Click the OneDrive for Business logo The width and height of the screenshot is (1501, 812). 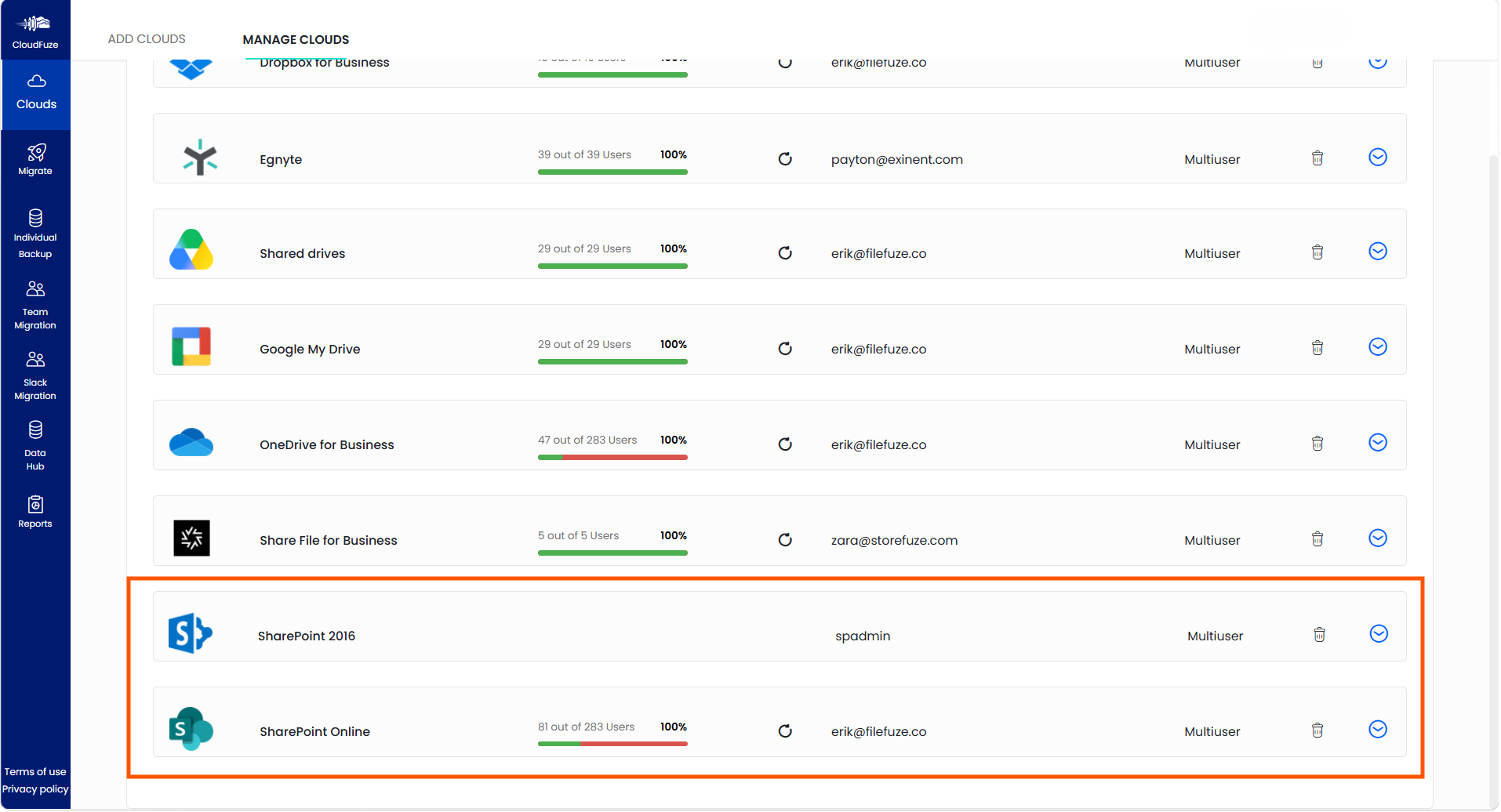point(191,442)
